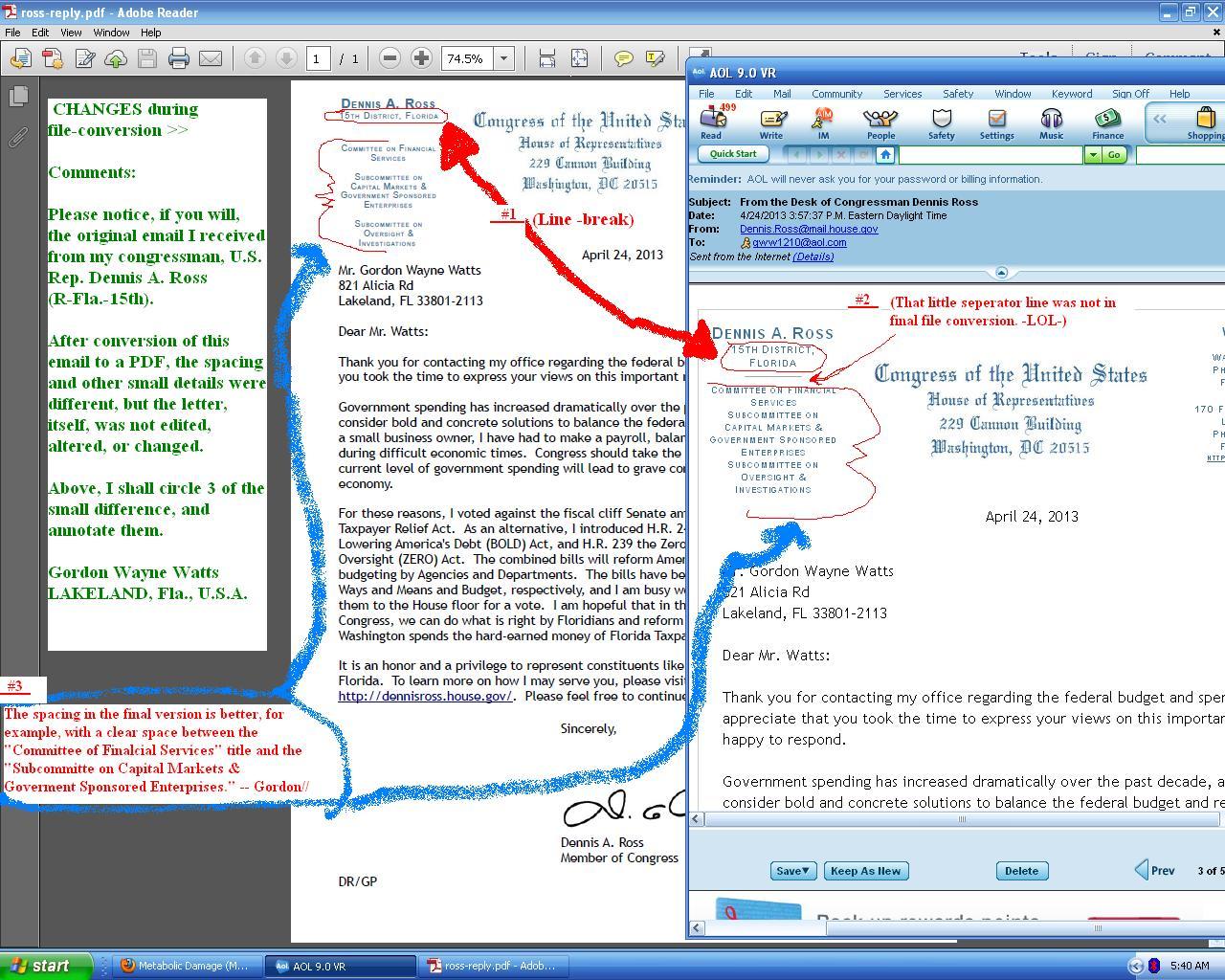This screenshot has height=980, width=1225.
Task: Open the page thumbnails panel icon
Action: [18, 96]
